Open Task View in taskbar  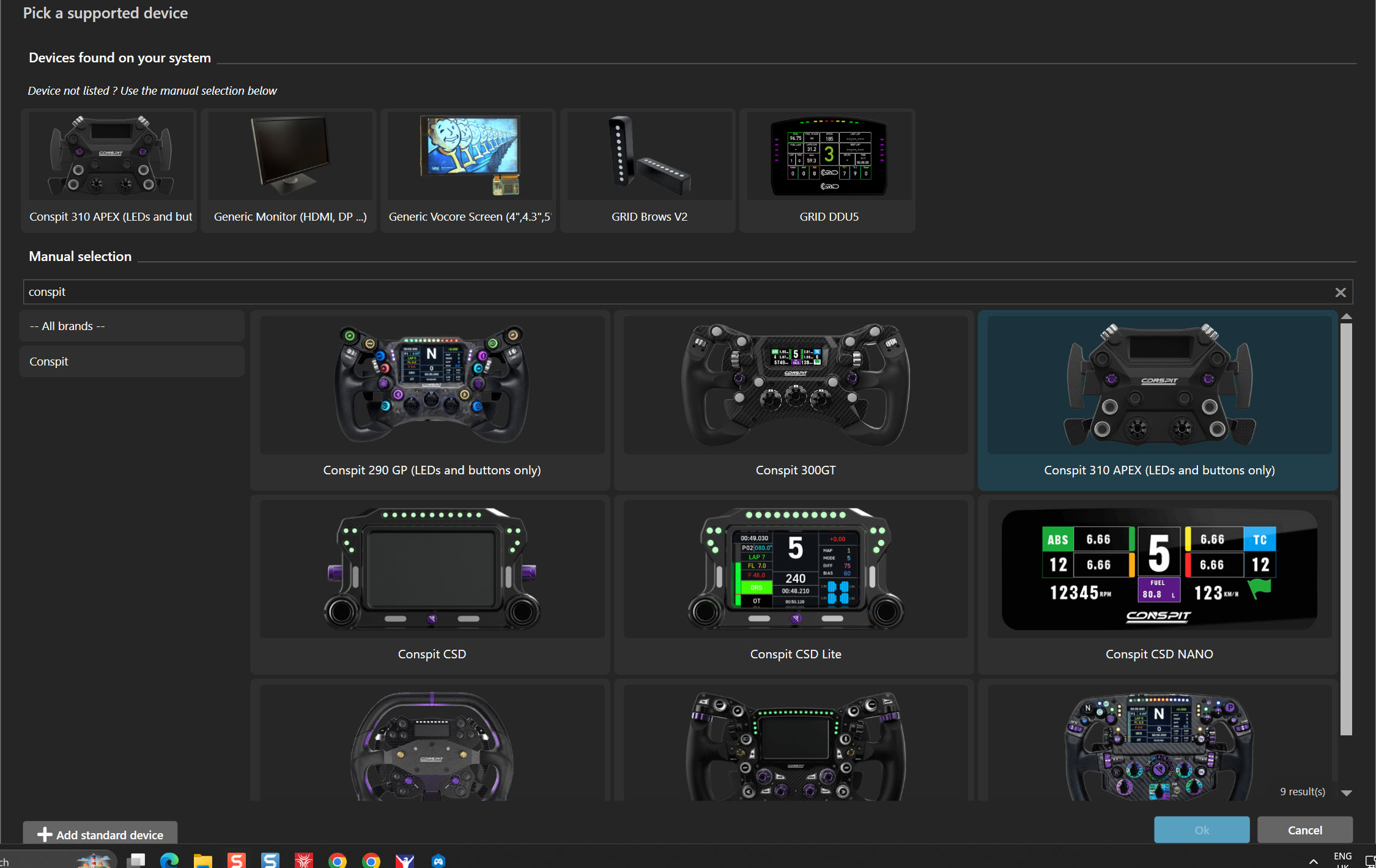(x=136, y=860)
